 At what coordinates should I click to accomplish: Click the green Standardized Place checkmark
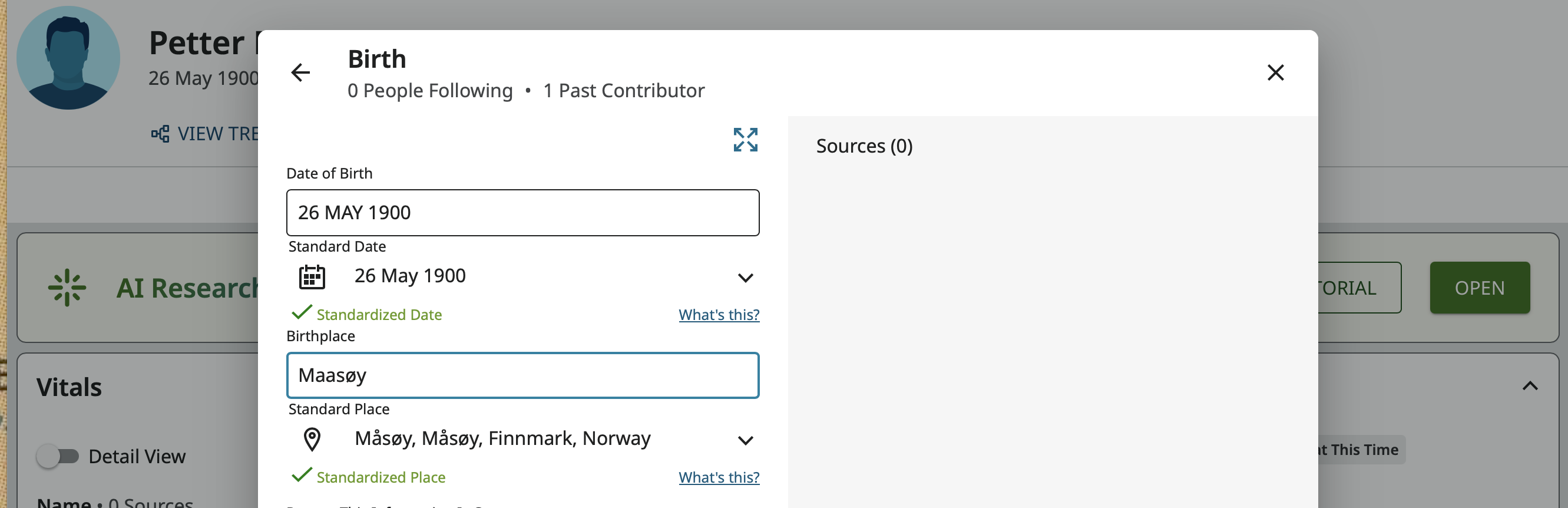coord(302,476)
